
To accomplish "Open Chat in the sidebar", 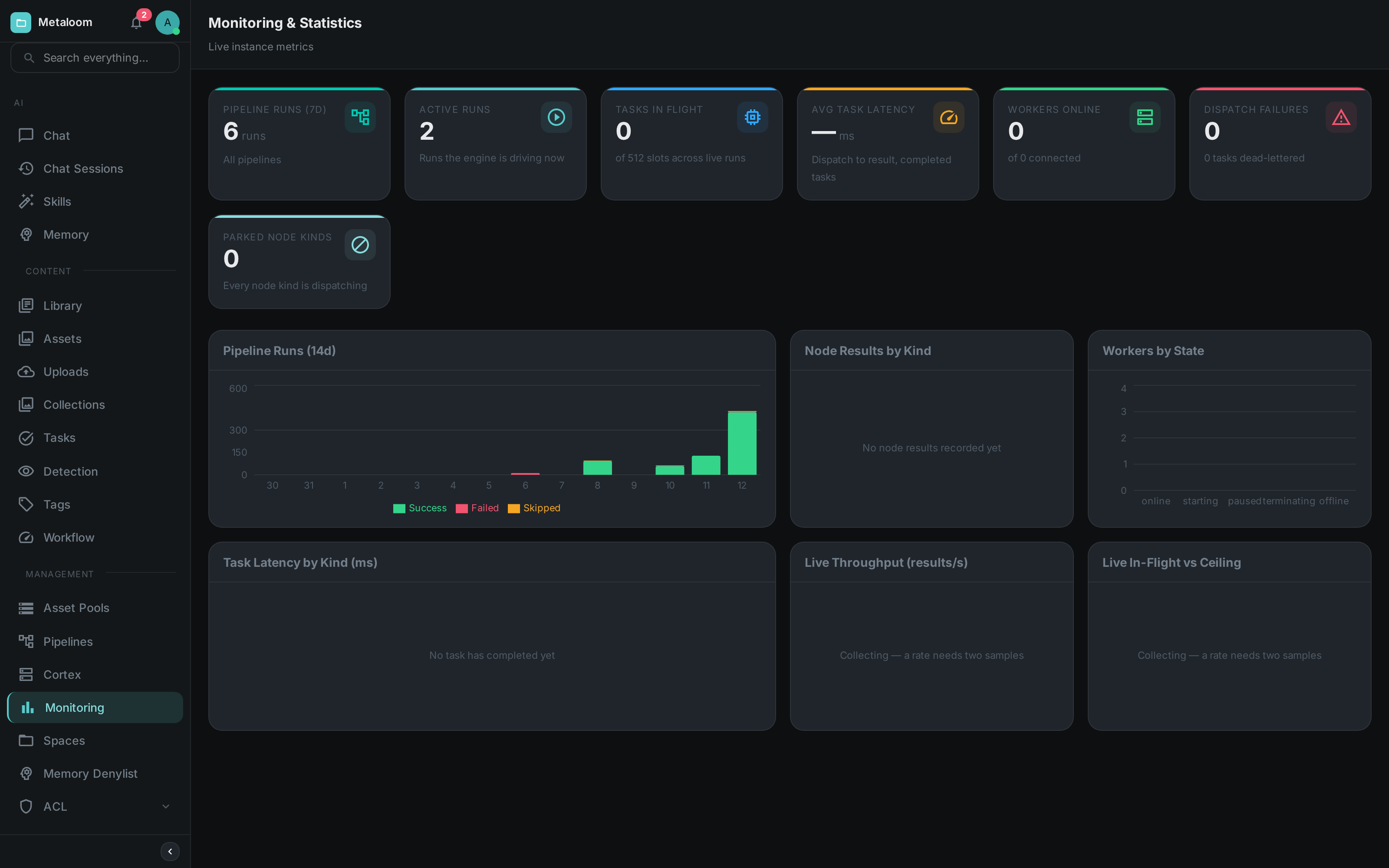I will pos(95,135).
